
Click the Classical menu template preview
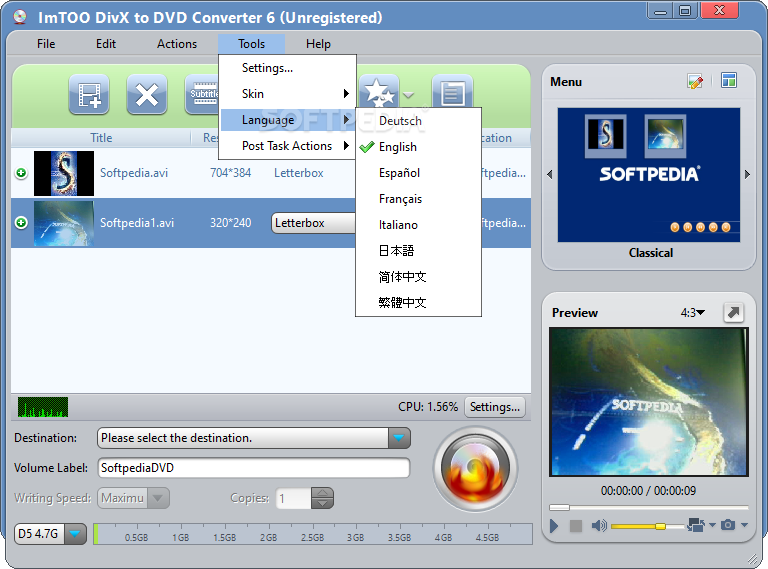(x=648, y=175)
